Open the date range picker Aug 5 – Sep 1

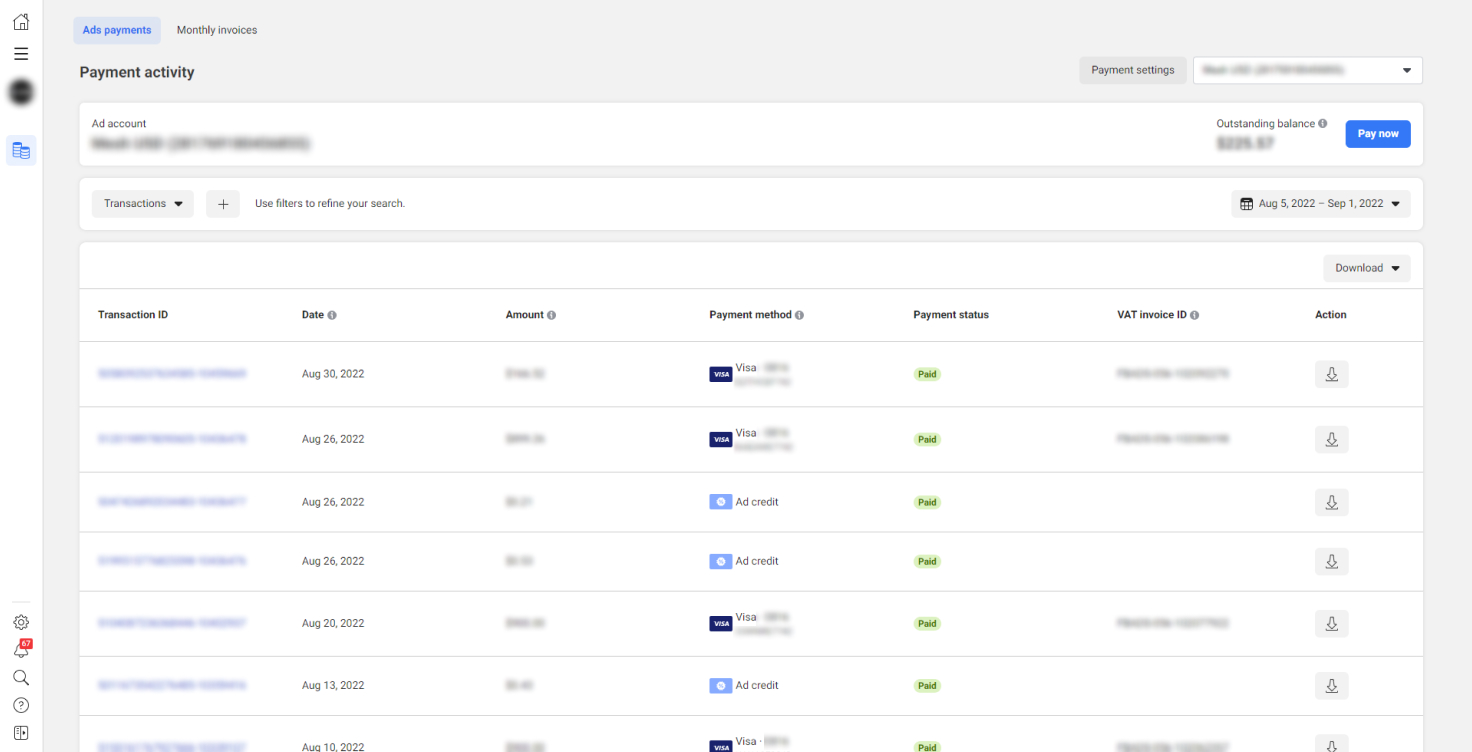click(x=1320, y=204)
